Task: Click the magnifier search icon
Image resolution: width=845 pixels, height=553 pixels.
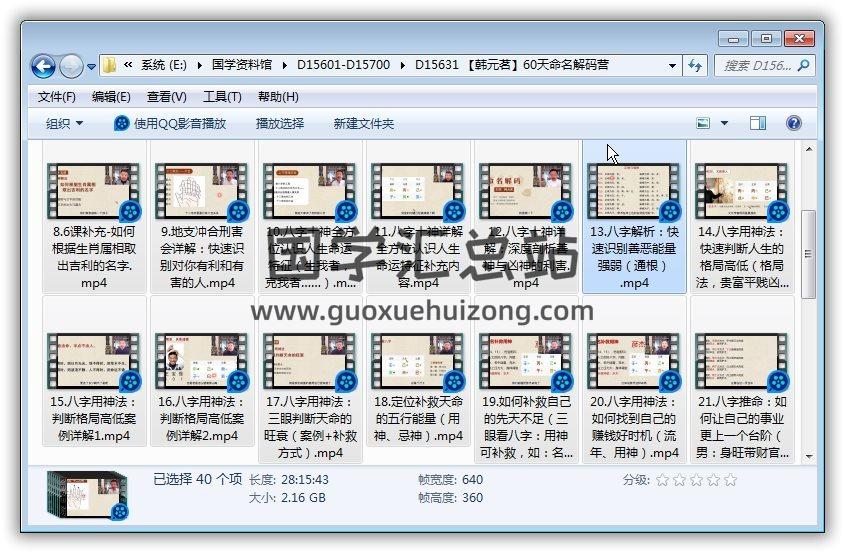Action: point(804,66)
